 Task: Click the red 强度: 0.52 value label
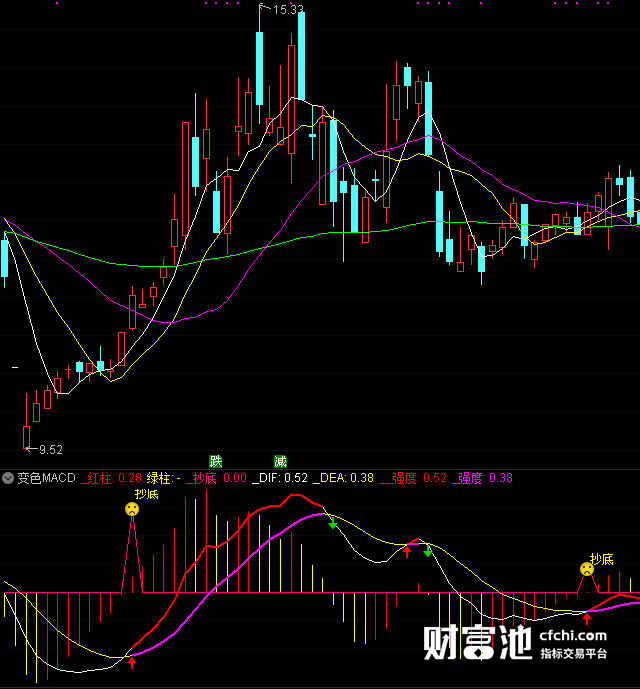point(413,478)
